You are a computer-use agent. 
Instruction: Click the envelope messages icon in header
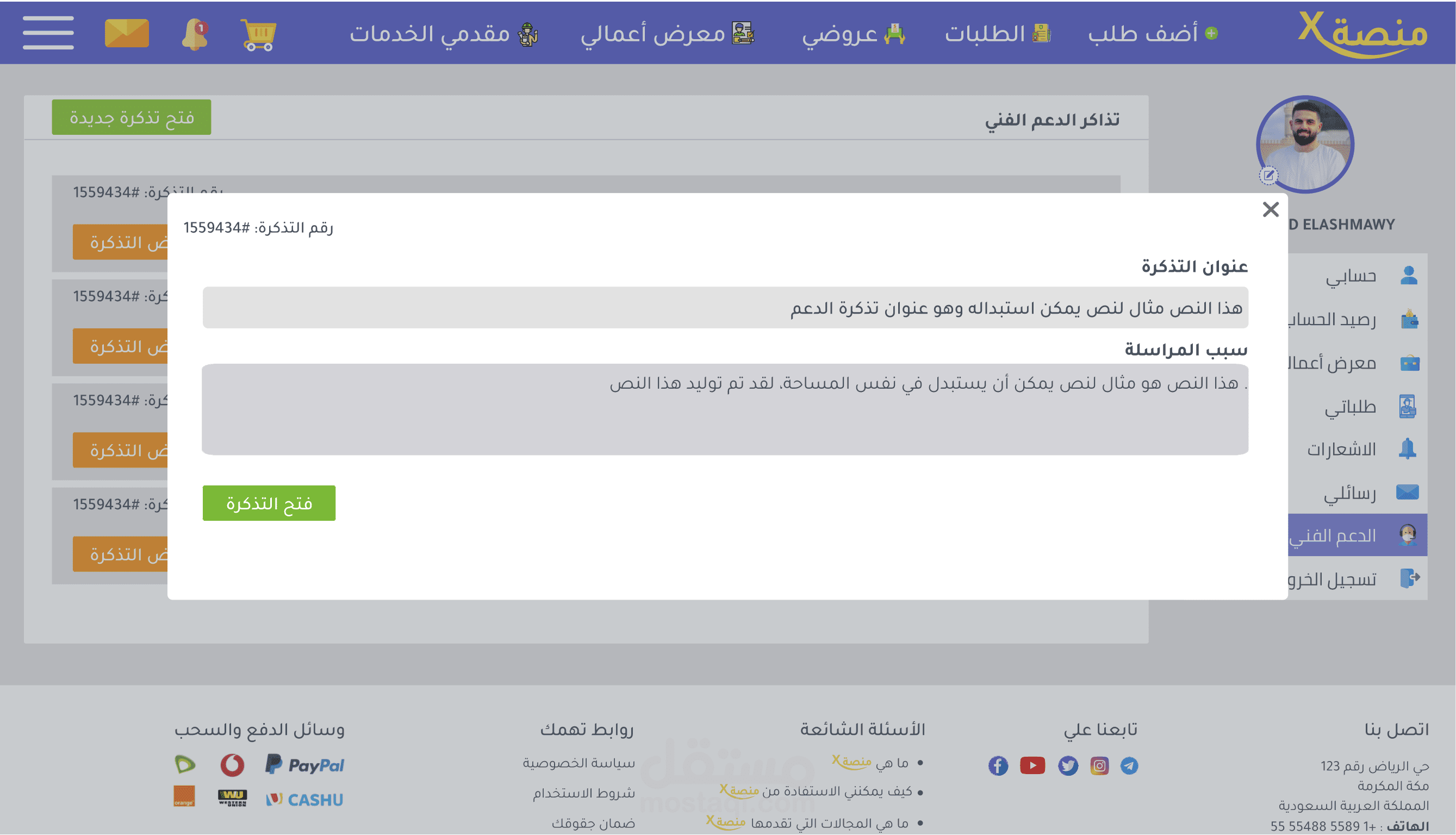[127, 33]
